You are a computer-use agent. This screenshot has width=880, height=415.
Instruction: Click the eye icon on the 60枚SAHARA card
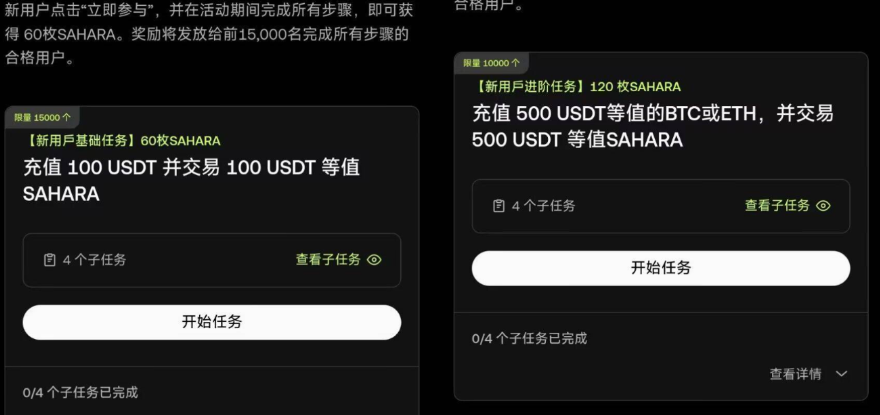click(x=374, y=260)
